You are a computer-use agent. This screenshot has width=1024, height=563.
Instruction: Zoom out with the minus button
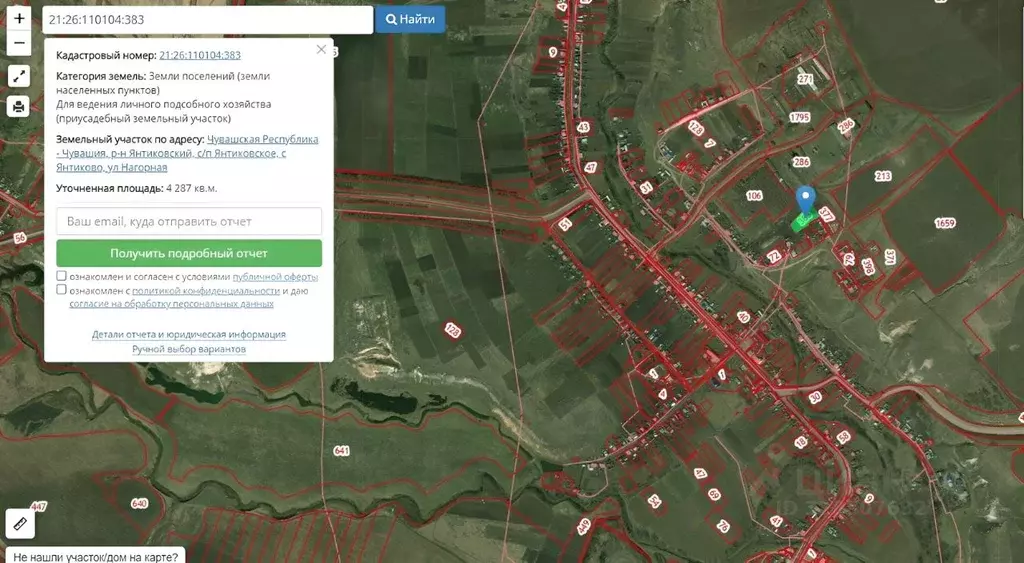[x=19, y=43]
